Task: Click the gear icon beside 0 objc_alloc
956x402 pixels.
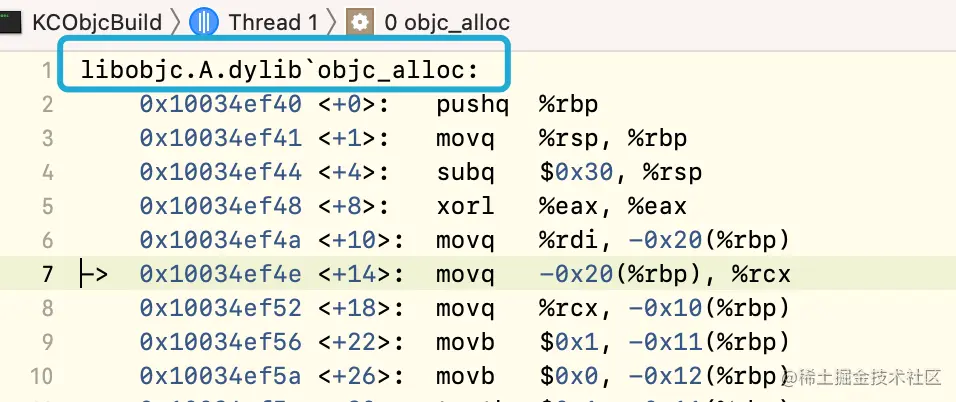Action: coord(360,23)
